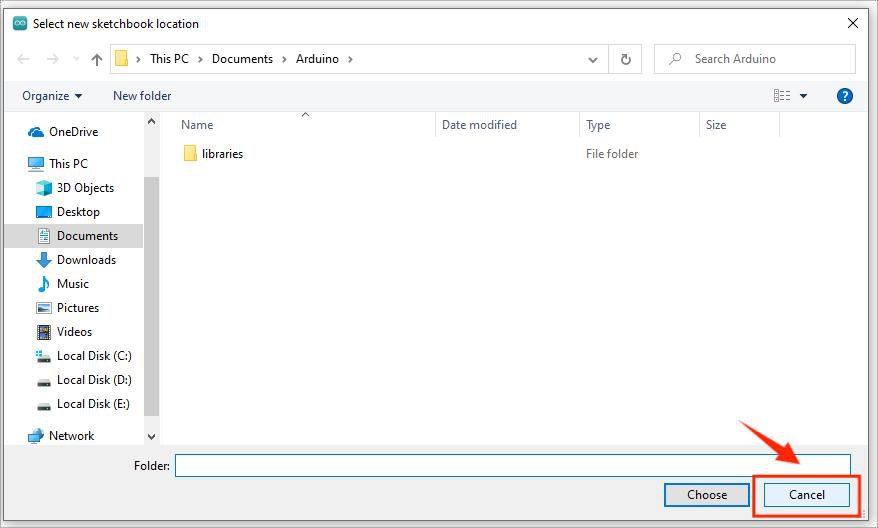Screen dimensions: 878x528
Task: Click the OneDrive cloud icon
Action: coord(36,132)
